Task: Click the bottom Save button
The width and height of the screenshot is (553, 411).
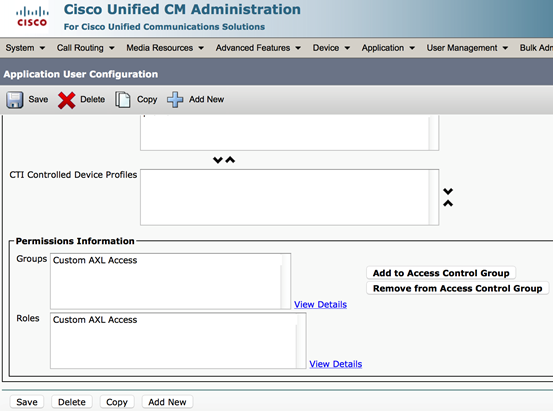Action: coord(27,402)
